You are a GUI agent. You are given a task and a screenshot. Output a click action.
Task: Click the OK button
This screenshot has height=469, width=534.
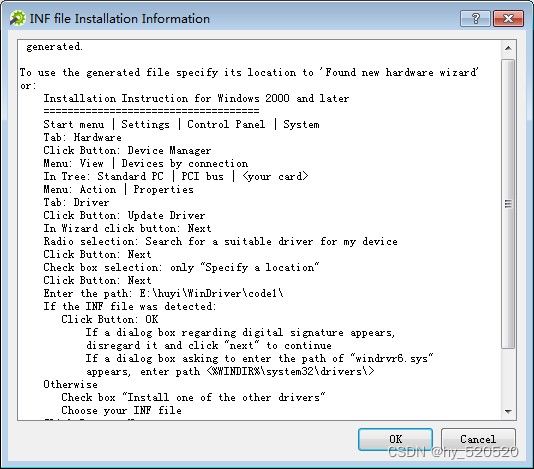[x=395, y=439]
